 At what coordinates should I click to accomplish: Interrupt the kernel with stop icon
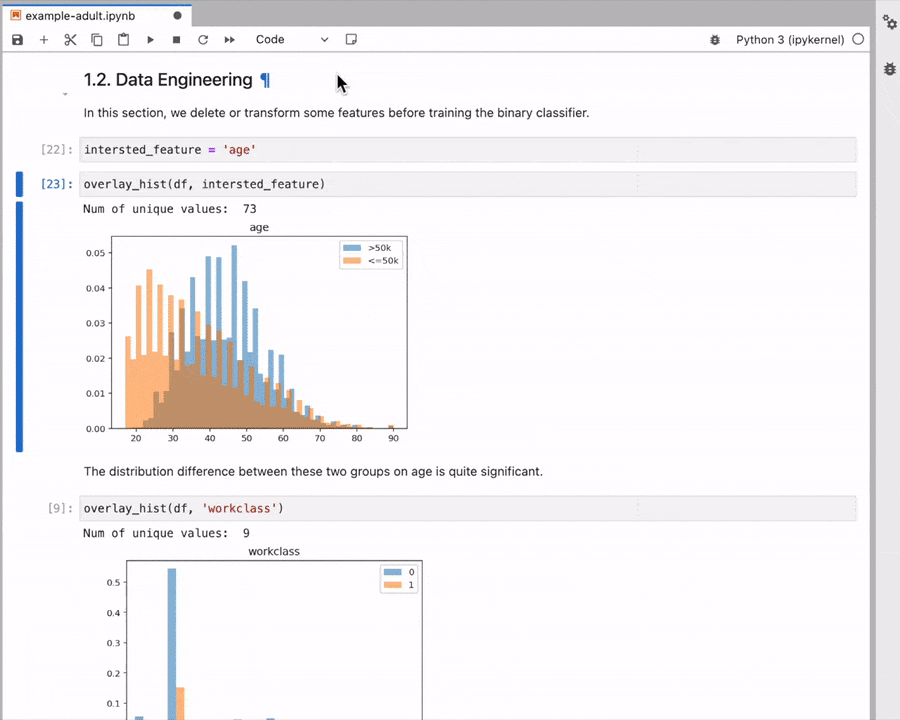tap(177, 40)
